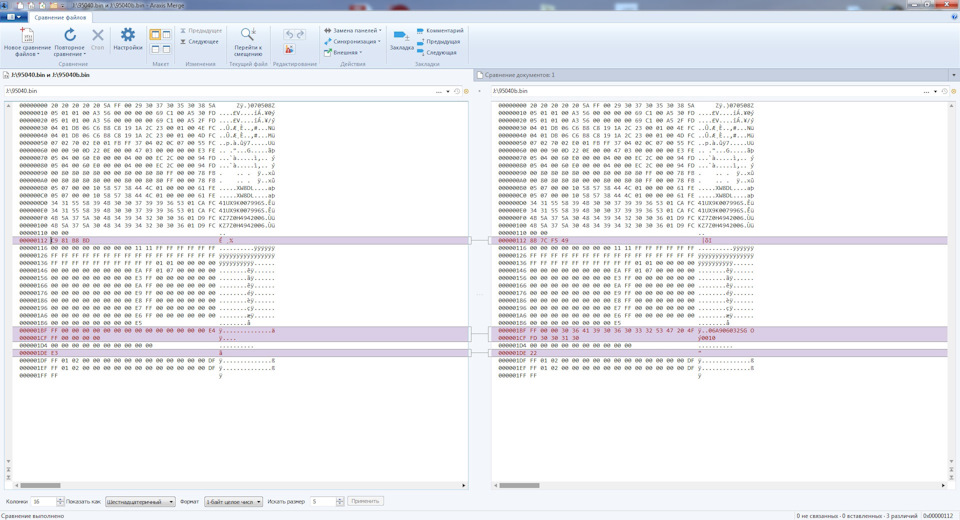
Task: Go to Предыдущая bookmark
Action: point(438,42)
